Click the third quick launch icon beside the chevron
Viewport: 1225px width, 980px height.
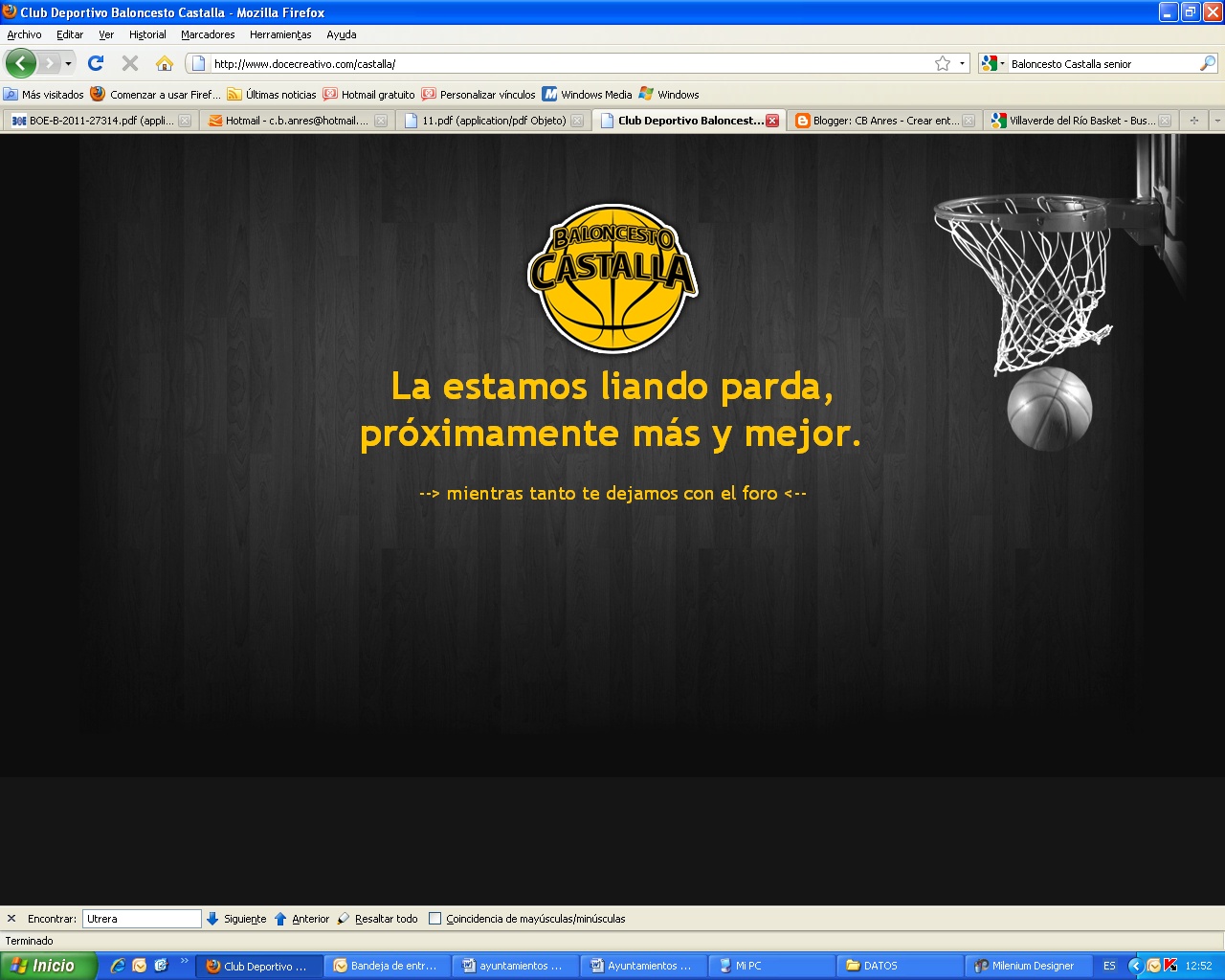click(161, 966)
